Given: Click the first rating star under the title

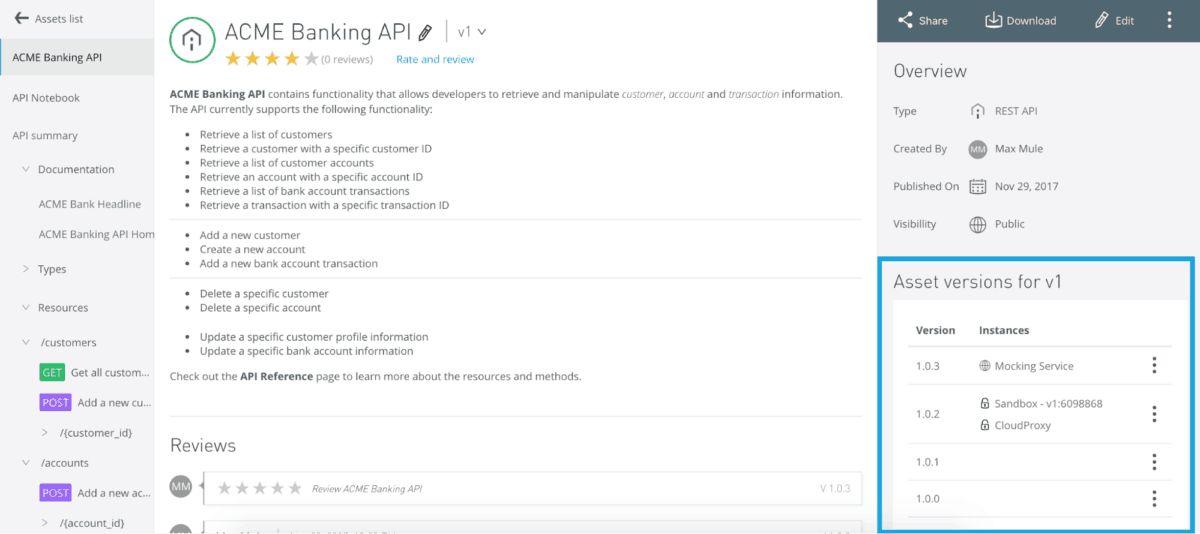Looking at the screenshot, I should pos(233,59).
